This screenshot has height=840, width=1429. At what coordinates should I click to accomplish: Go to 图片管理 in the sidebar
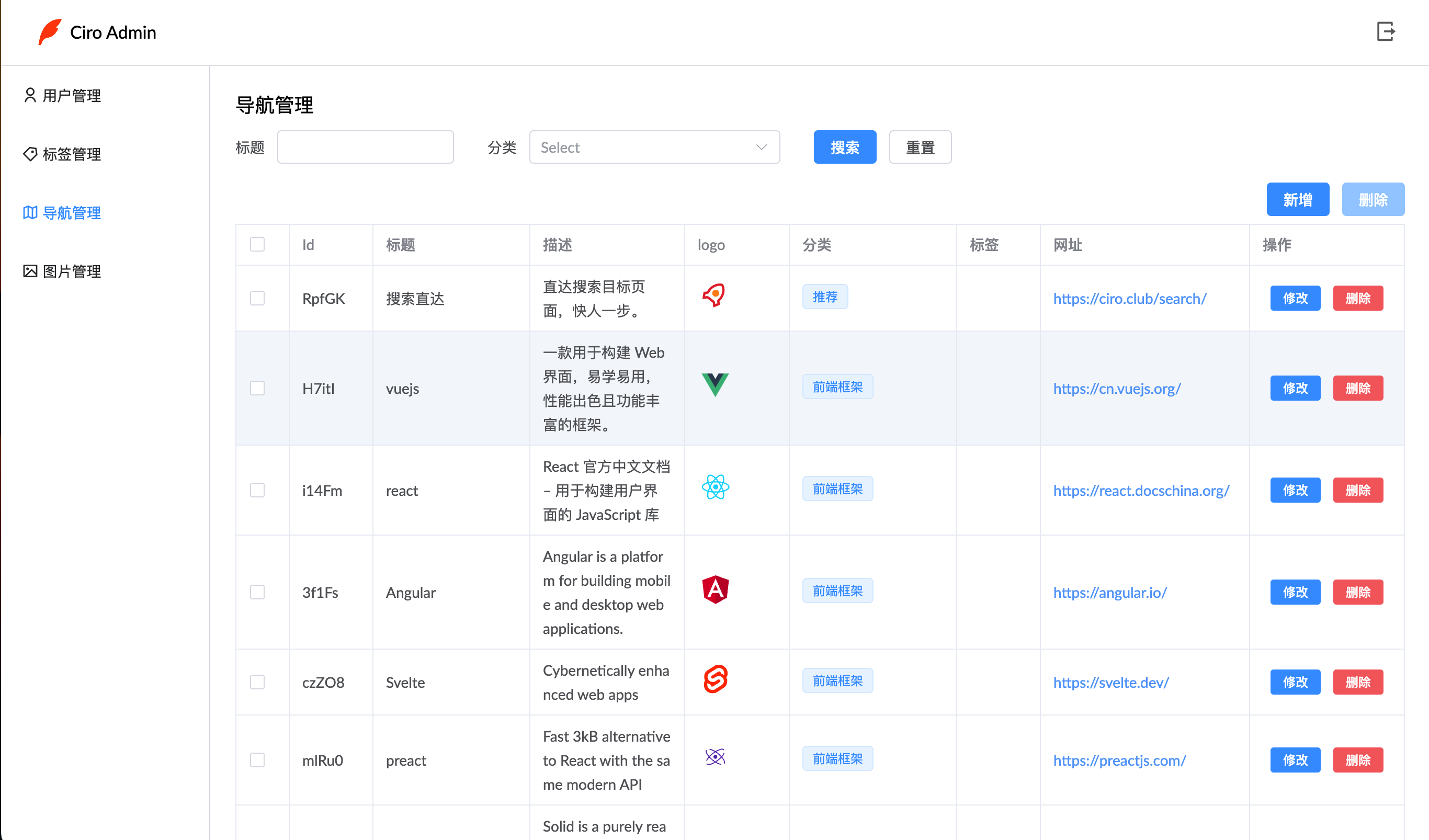(62, 271)
